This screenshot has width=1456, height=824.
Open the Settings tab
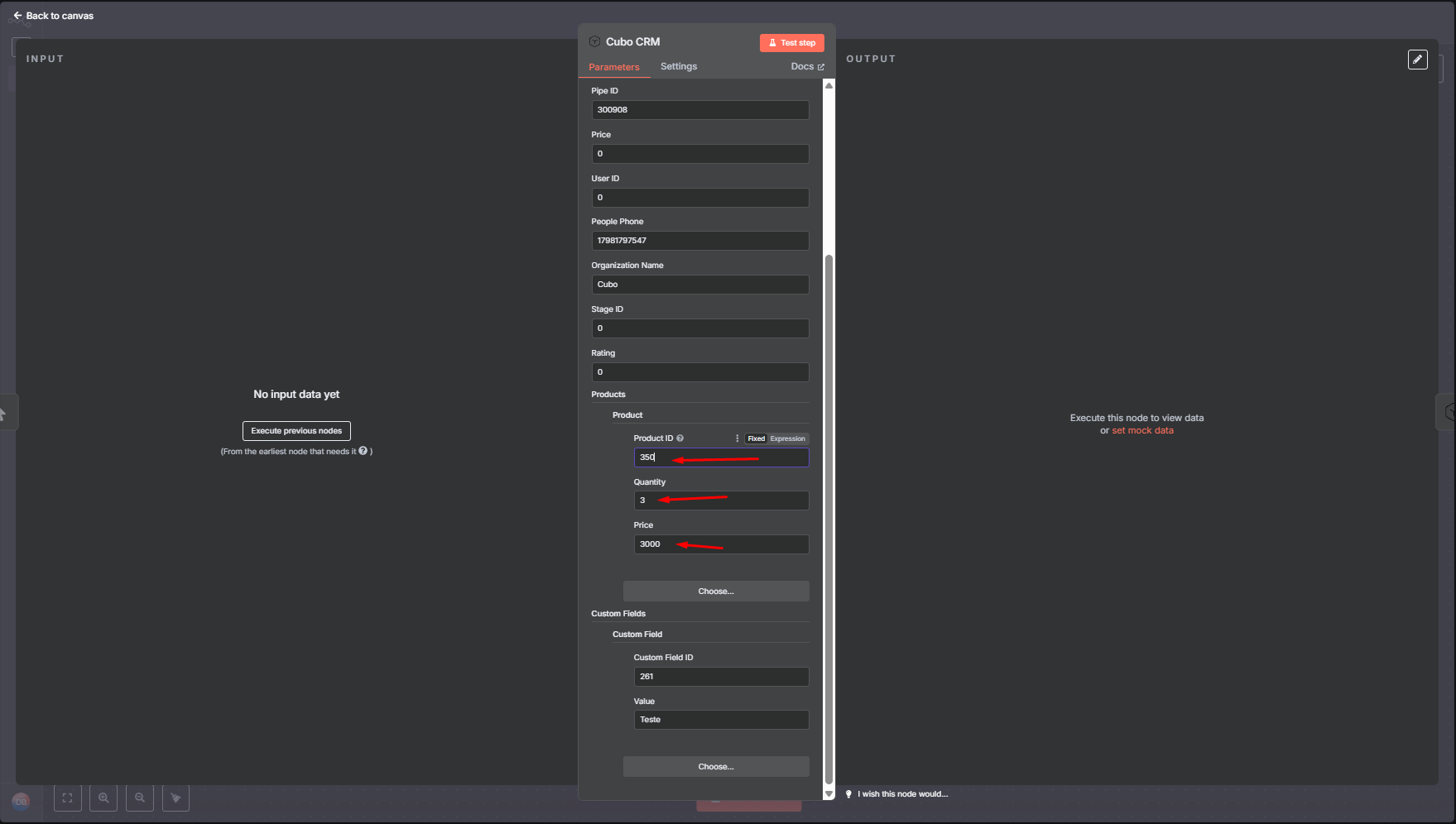678,66
